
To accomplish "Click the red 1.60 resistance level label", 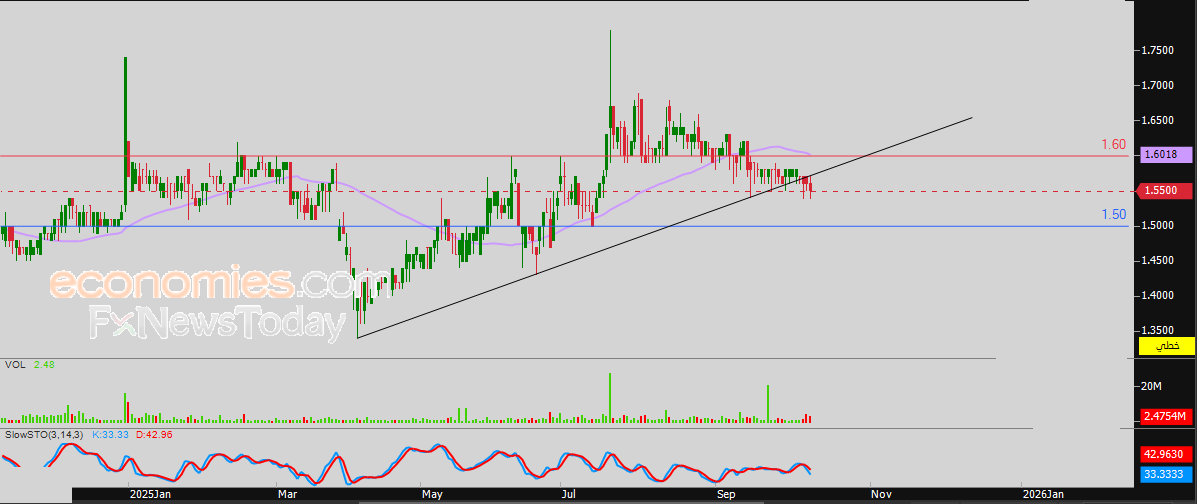I will click(x=1113, y=145).
